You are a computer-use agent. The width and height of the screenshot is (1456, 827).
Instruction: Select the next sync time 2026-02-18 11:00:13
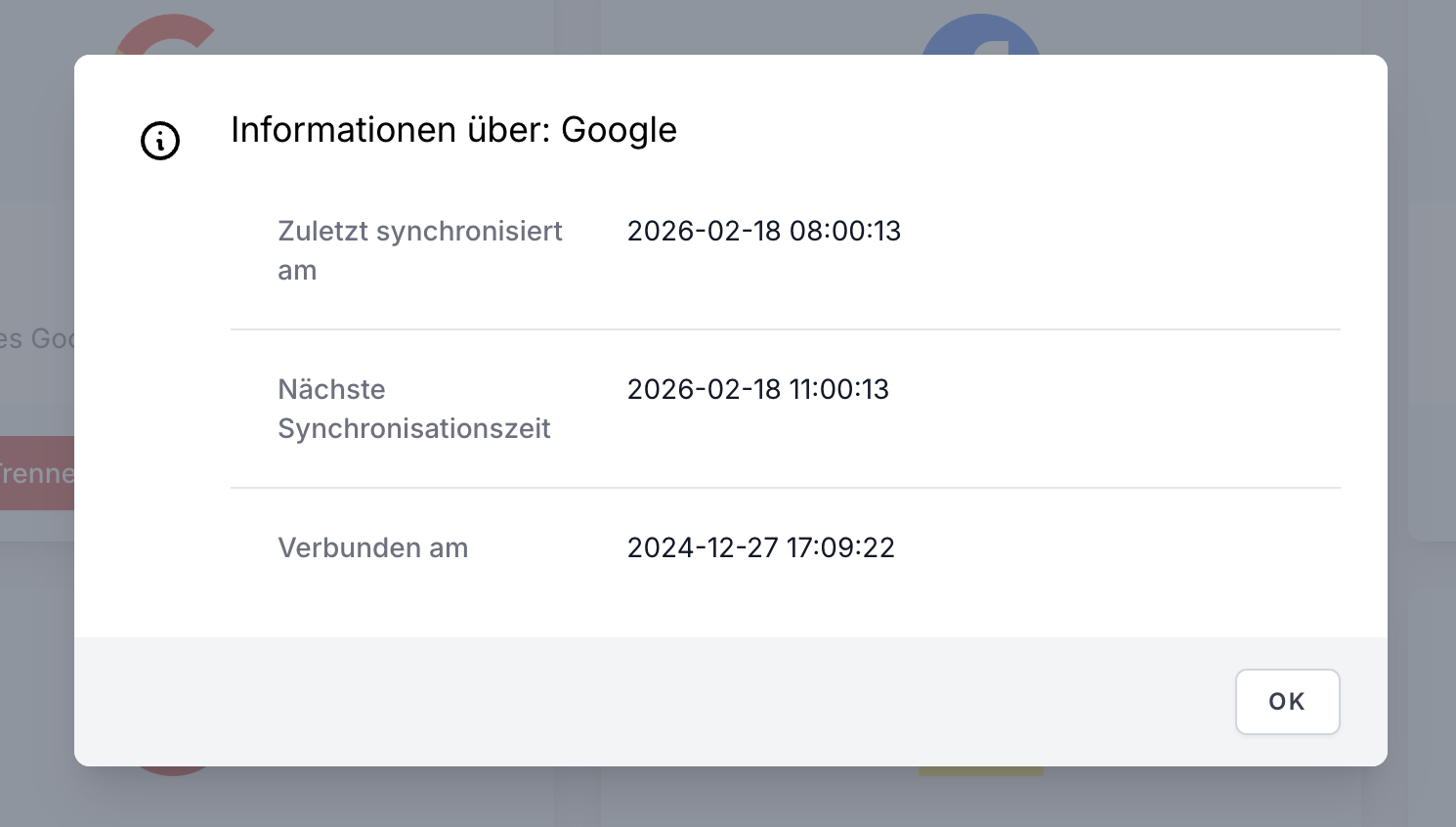pyautogui.click(x=757, y=390)
